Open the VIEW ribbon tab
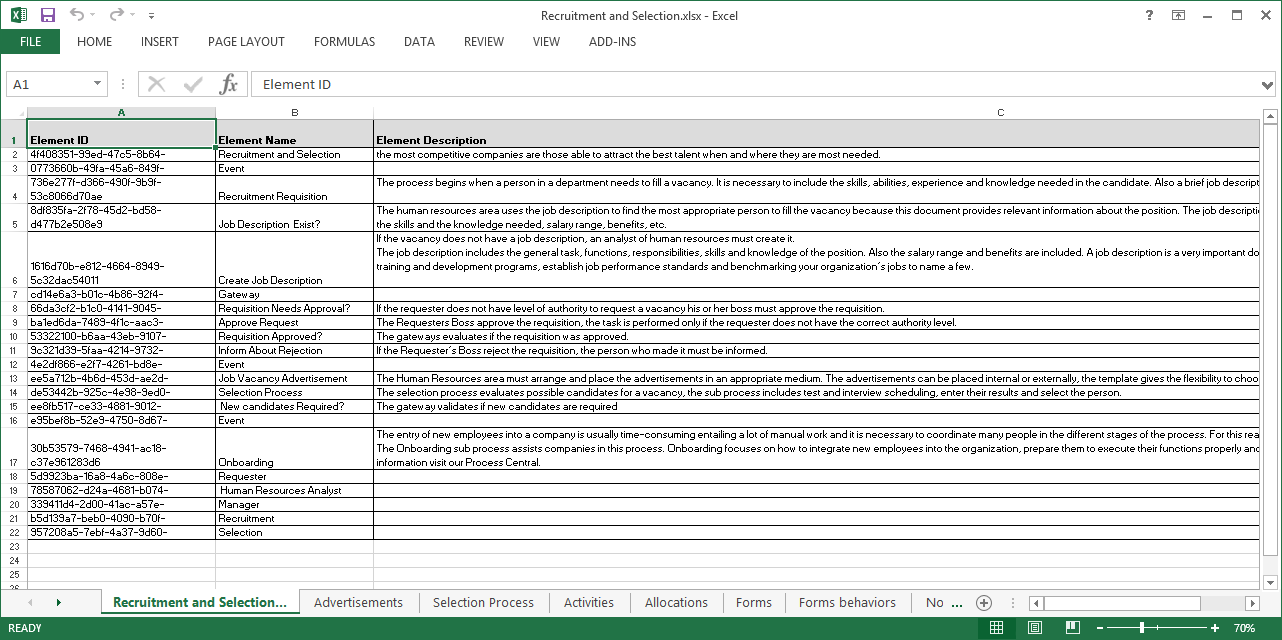Screen dimensions: 1282x640 pos(546,42)
